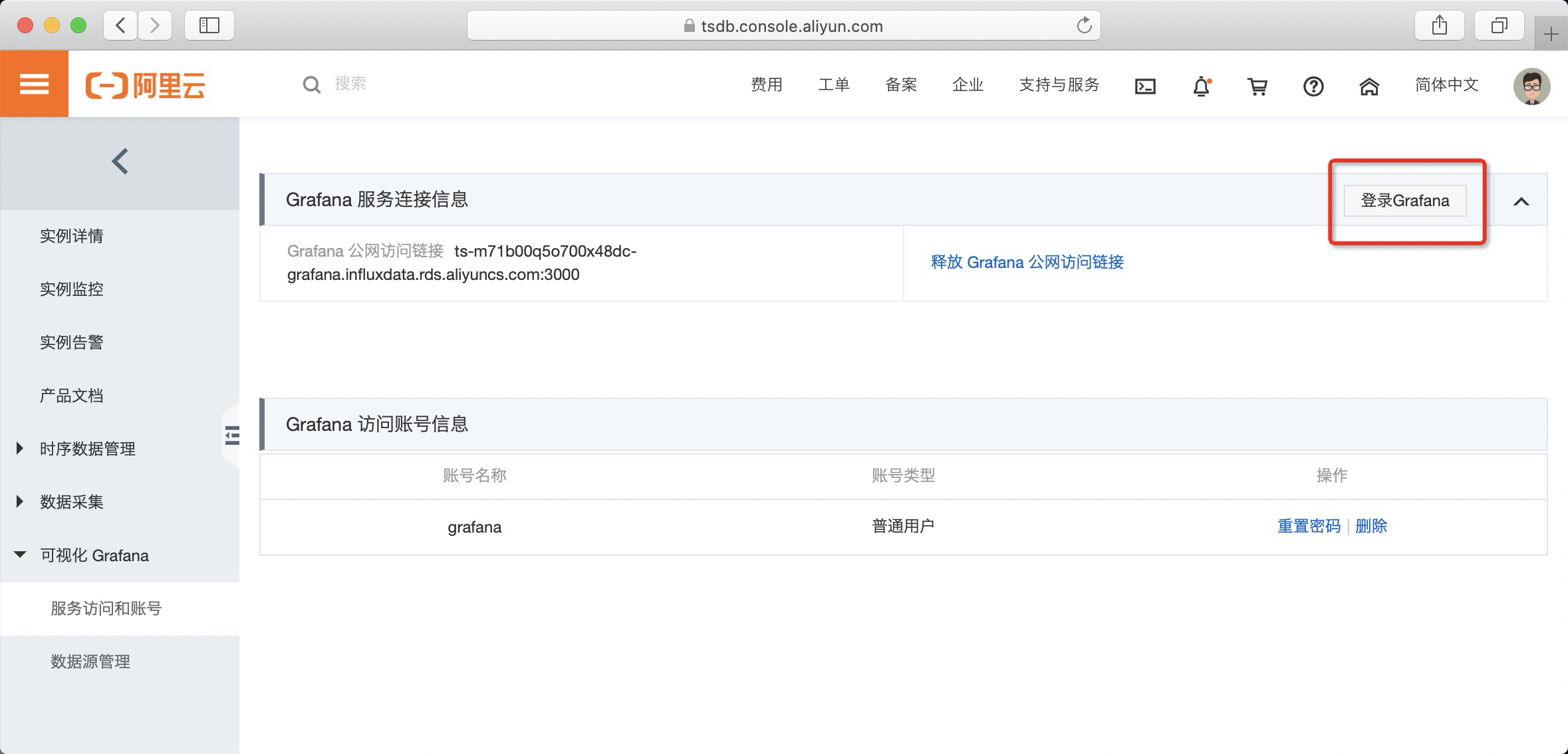Open the 费用 menu
This screenshot has height=754, width=1568.
pyautogui.click(x=767, y=84)
